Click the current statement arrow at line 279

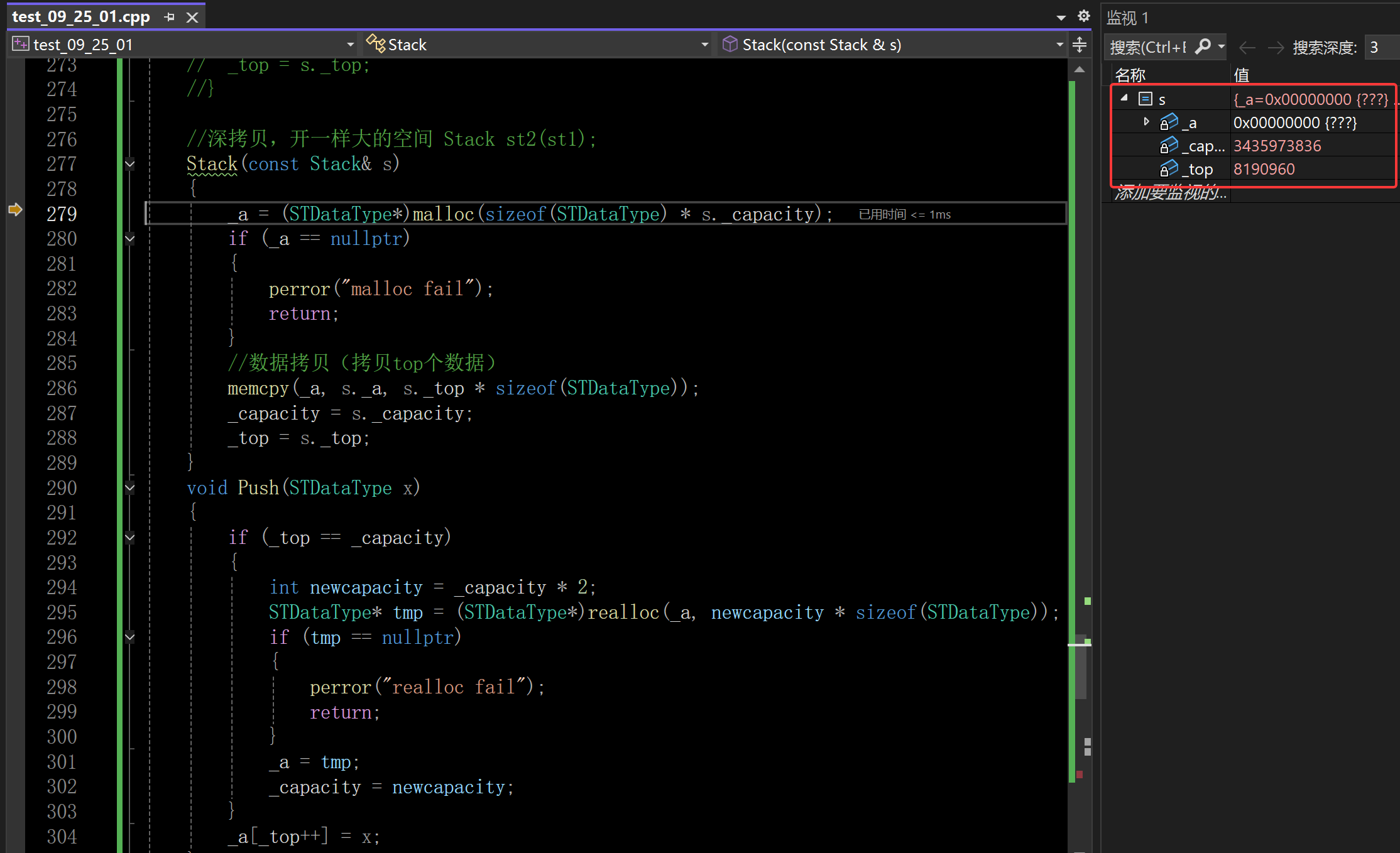pos(15,210)
